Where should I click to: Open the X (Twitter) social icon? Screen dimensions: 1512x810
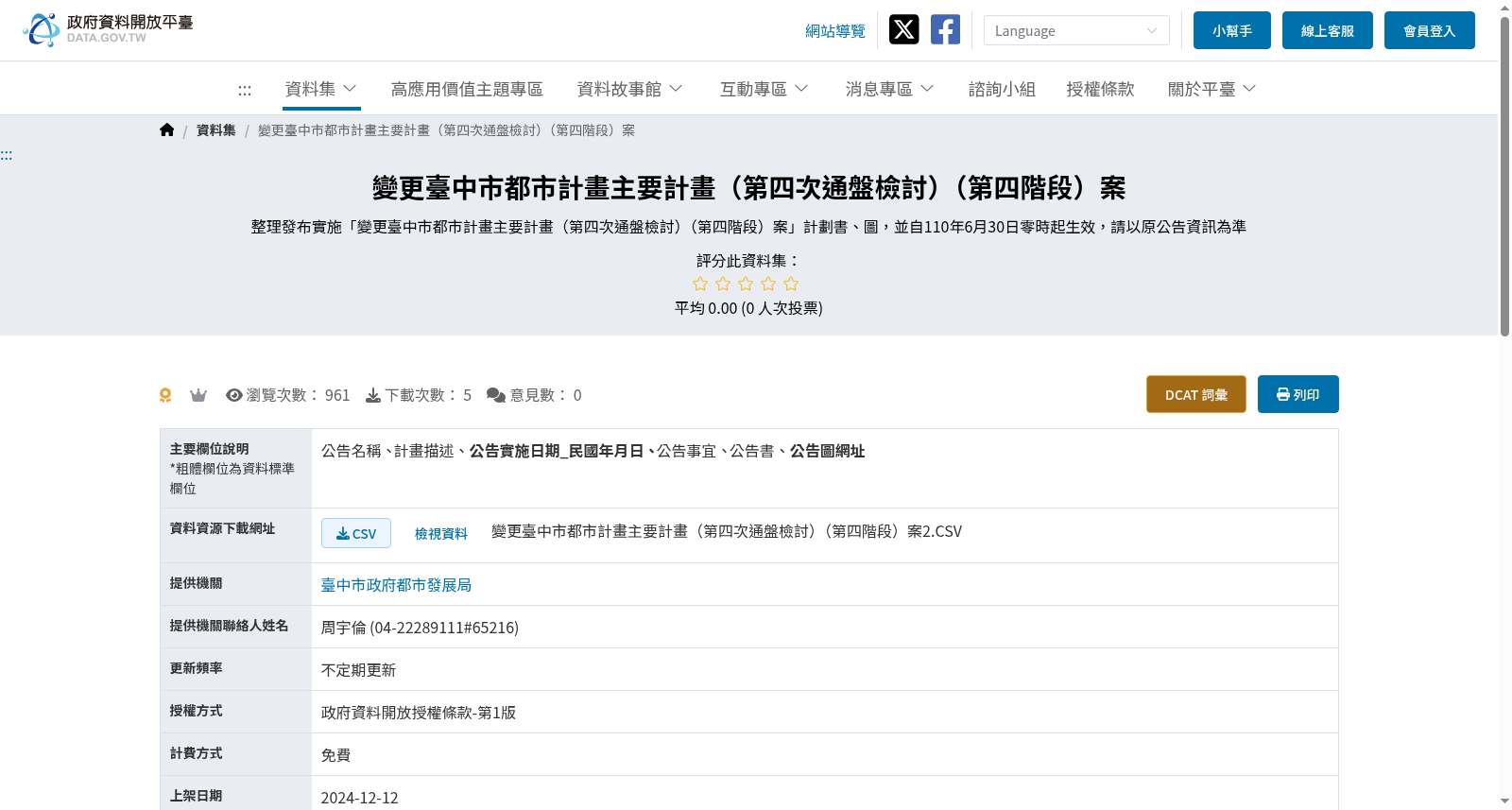tap(903, 29)
